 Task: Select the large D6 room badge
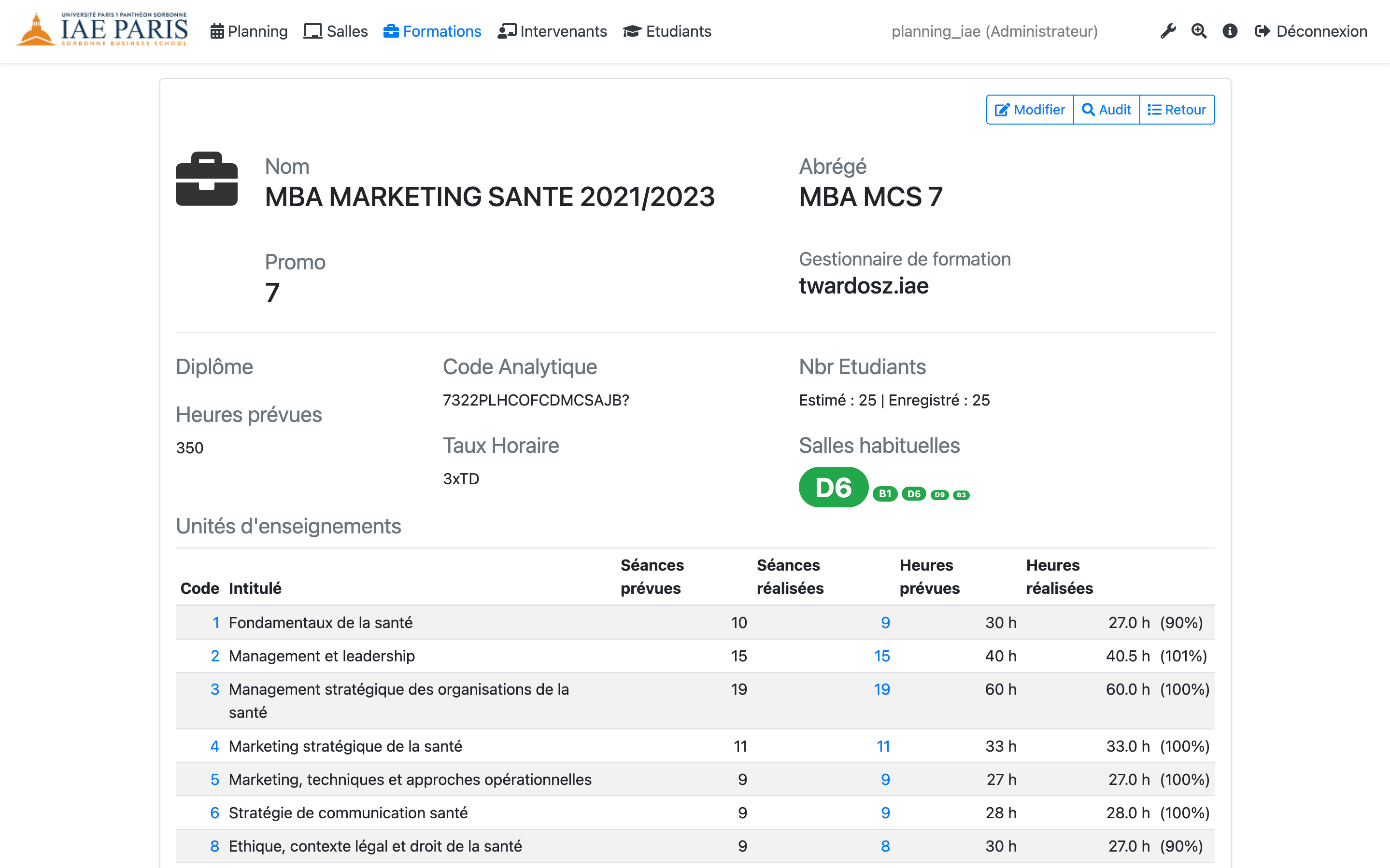coord(833,488)
